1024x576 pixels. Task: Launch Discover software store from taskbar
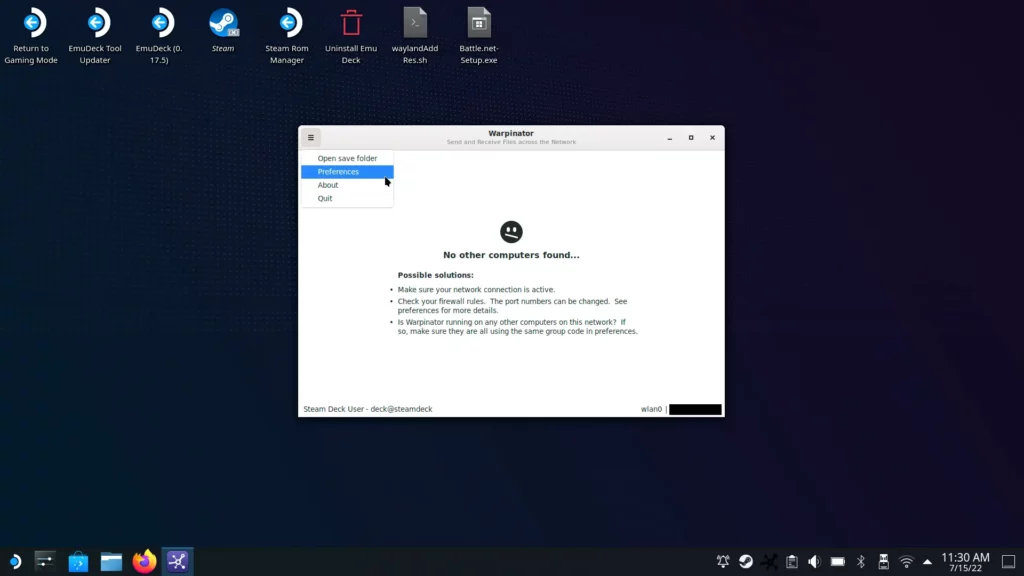(78, 562)
